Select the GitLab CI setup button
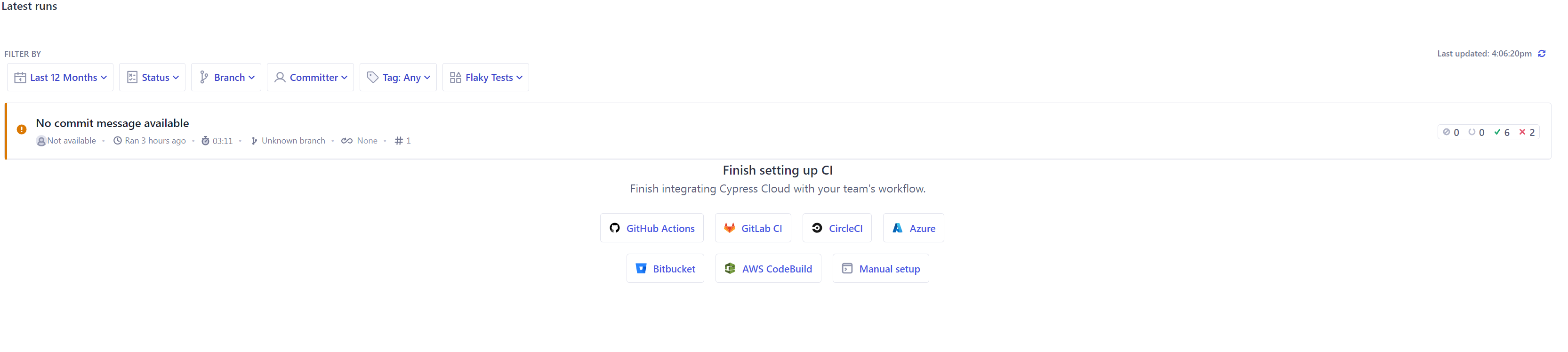The height and width of the screenshot is (352, 1568). [x=752, y=228]
